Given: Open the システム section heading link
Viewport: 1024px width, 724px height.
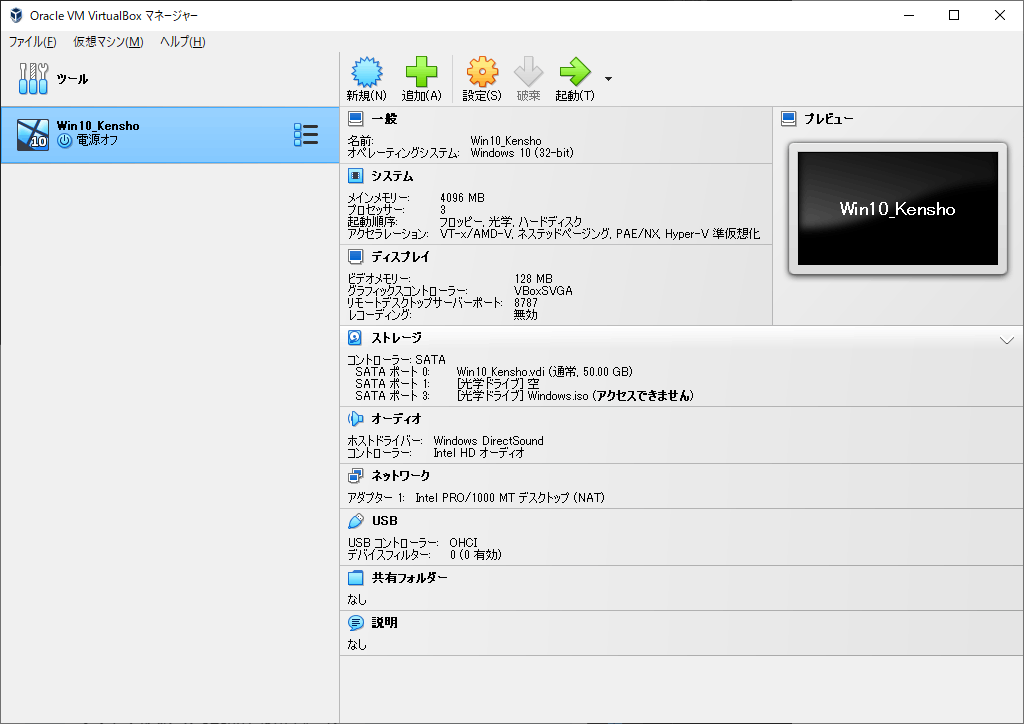Looking at the screenshot, I should [x=392, y=176].
